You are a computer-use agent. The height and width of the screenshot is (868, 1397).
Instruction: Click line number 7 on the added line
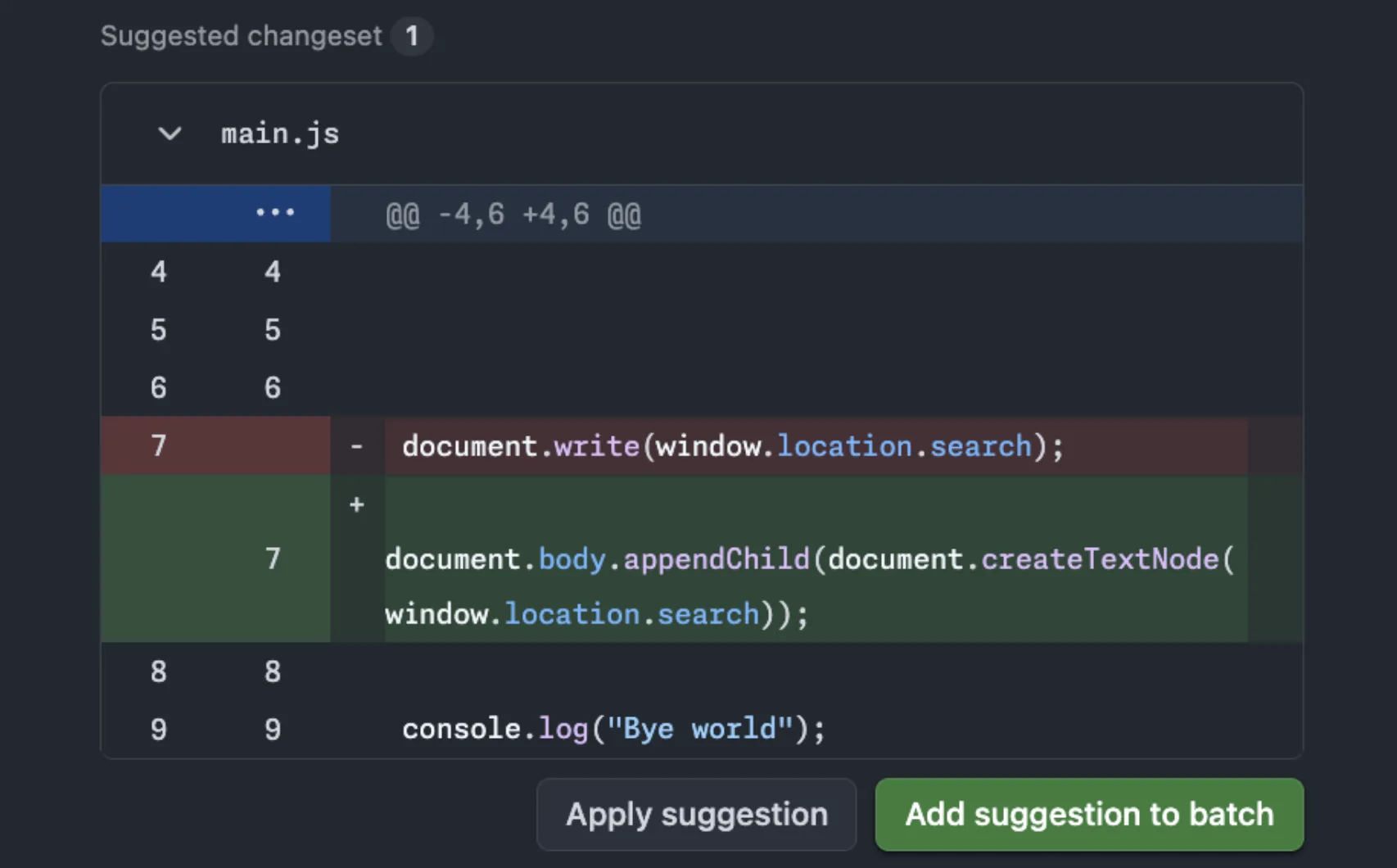tap(273, 558)
